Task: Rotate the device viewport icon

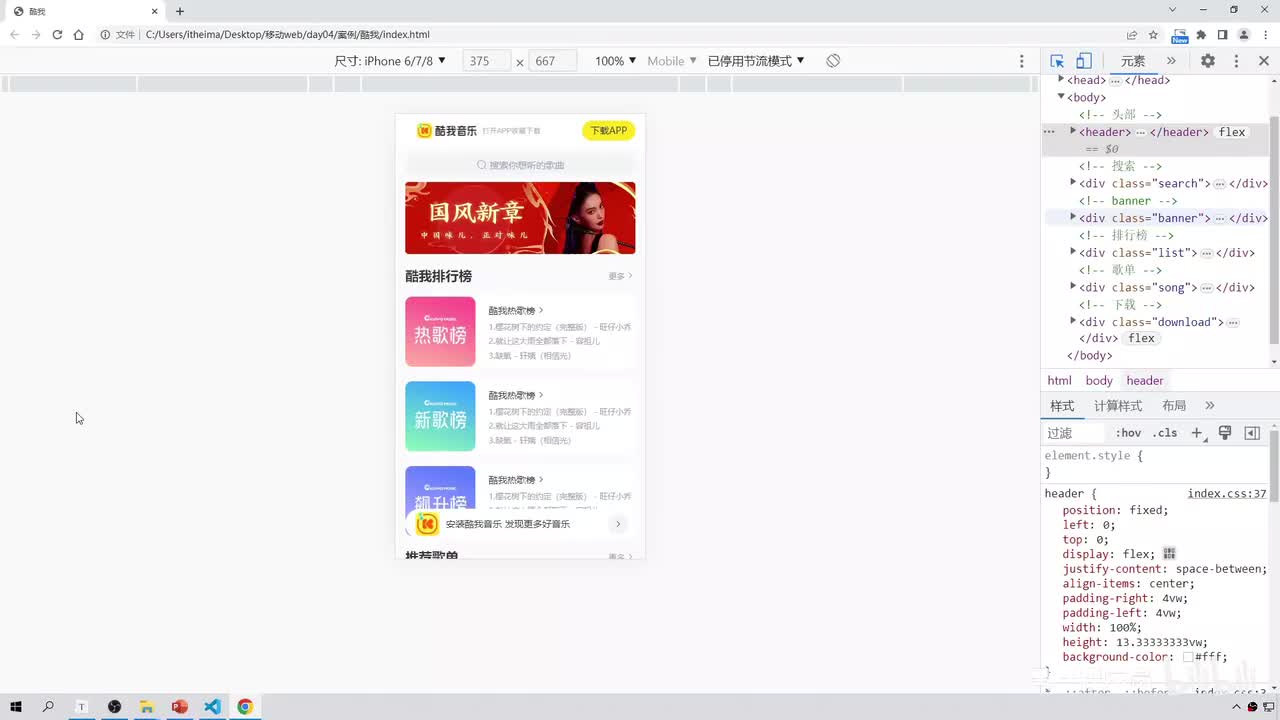Action: coord(833,61)
